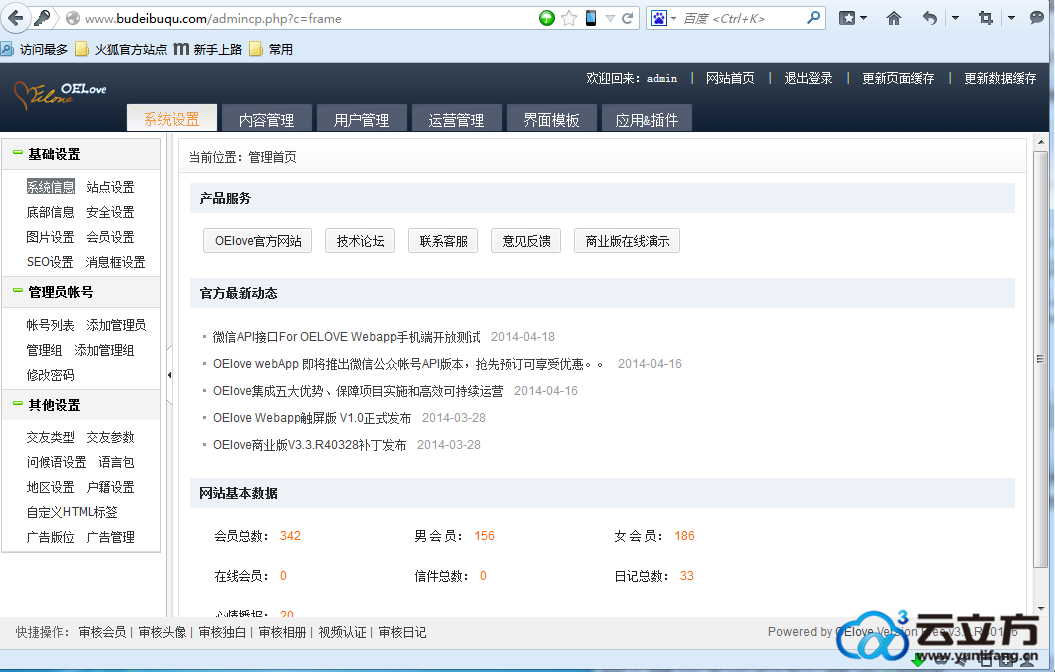Click the browser back arrow button
The width and height of the screenshot is (1055, 672).
click(x=15, y=18)
